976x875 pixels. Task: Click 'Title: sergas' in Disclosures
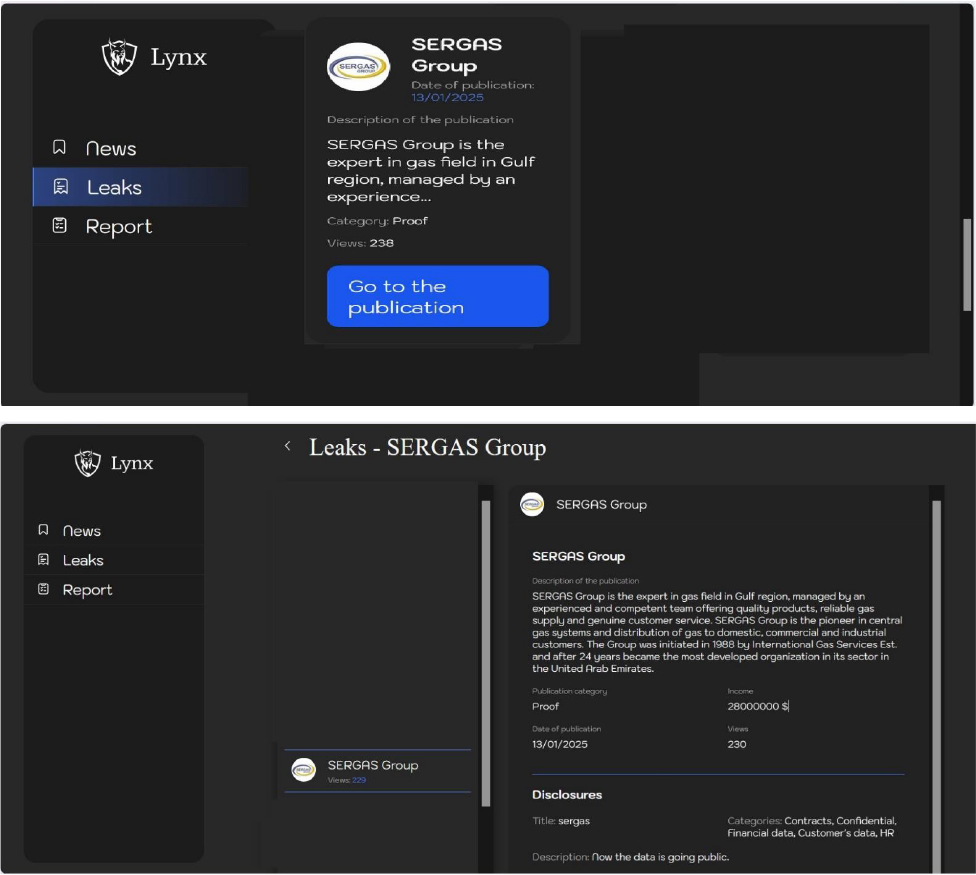[x=561, y=821]
